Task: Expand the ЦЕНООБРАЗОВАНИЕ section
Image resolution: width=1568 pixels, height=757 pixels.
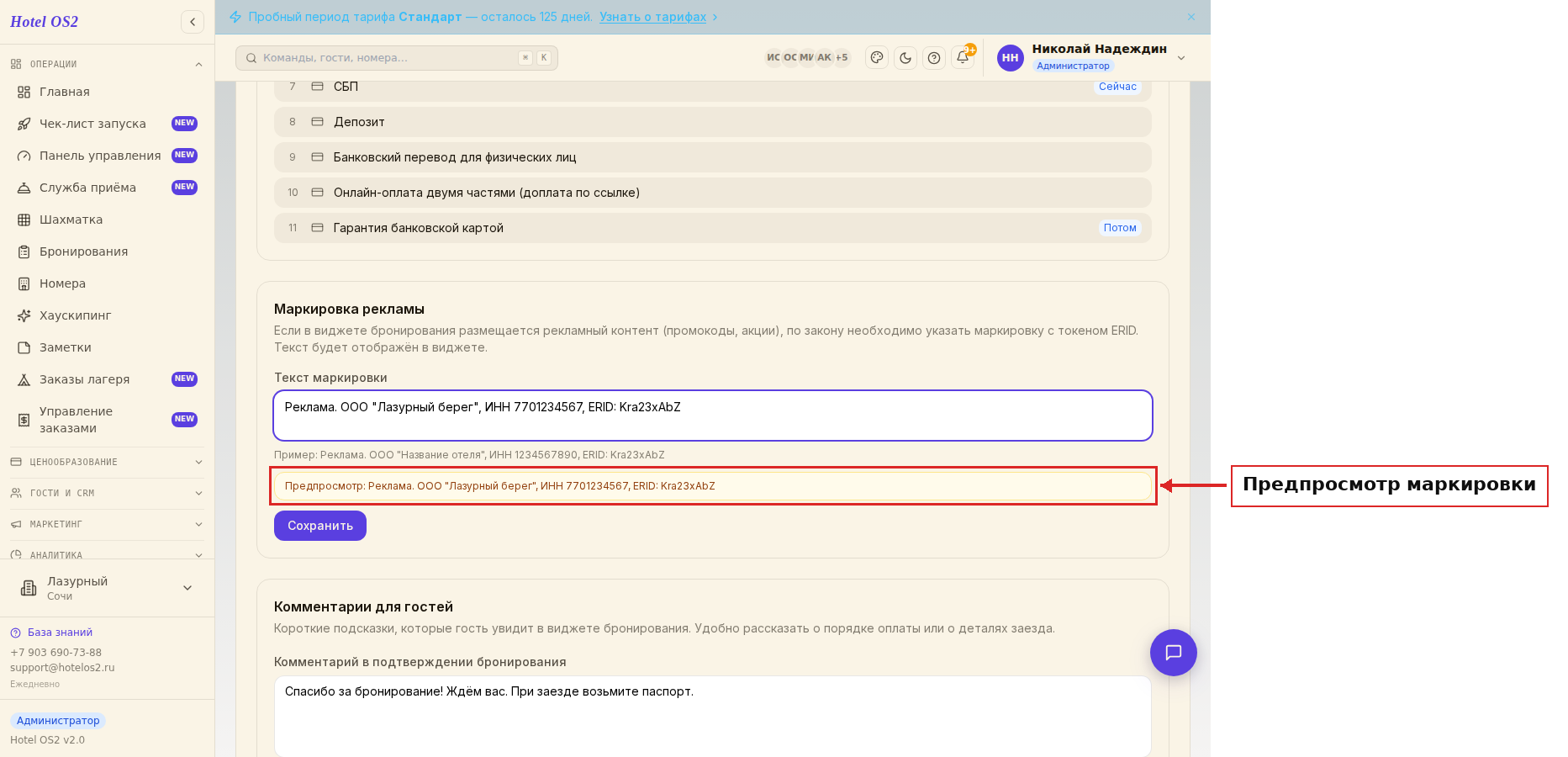Action: (107, 462)
